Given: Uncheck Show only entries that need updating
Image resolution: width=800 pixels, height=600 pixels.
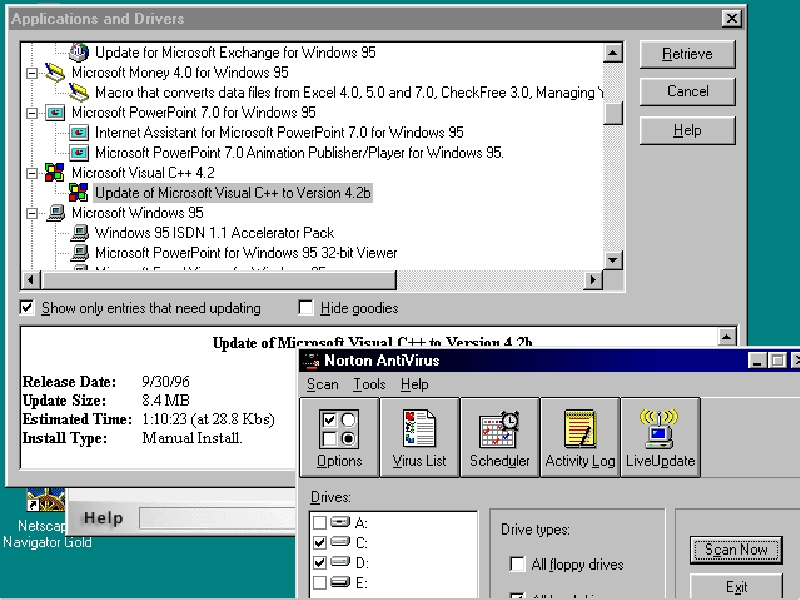Looking at the screenshot, I should [27, 308].
